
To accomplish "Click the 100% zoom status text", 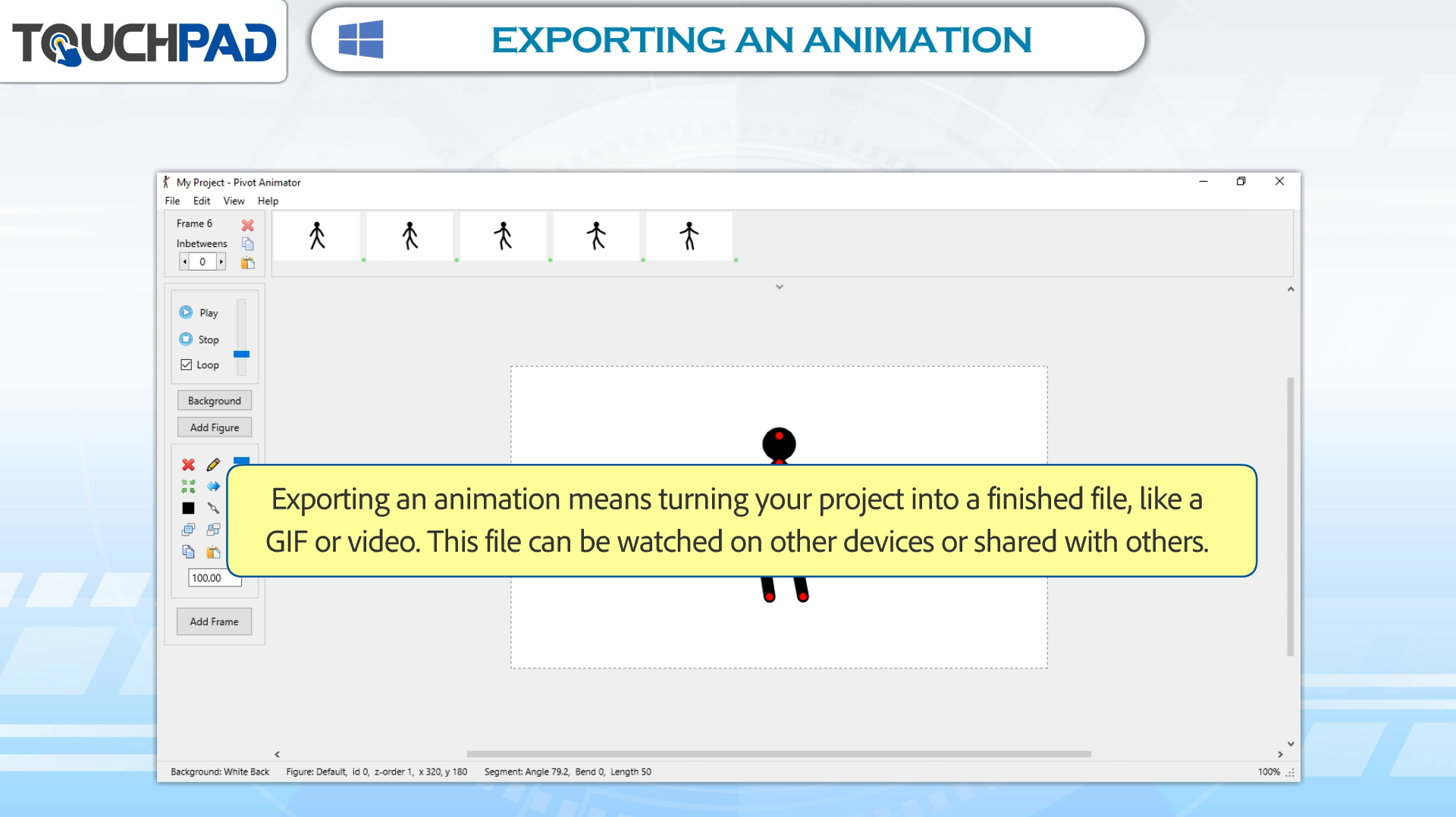I will [1269, 772].
